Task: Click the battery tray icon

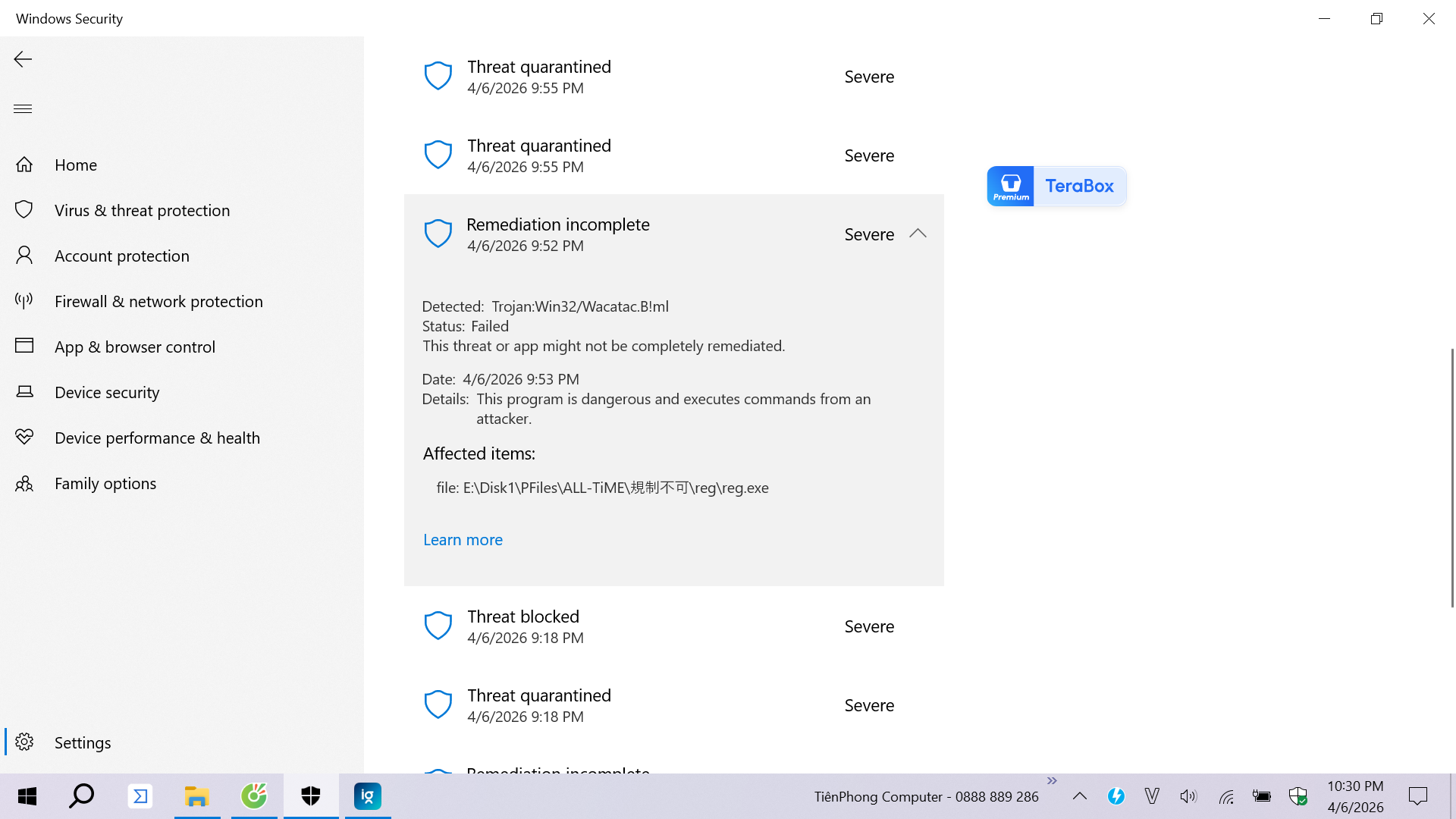Action: click(x=1262, y=796)
